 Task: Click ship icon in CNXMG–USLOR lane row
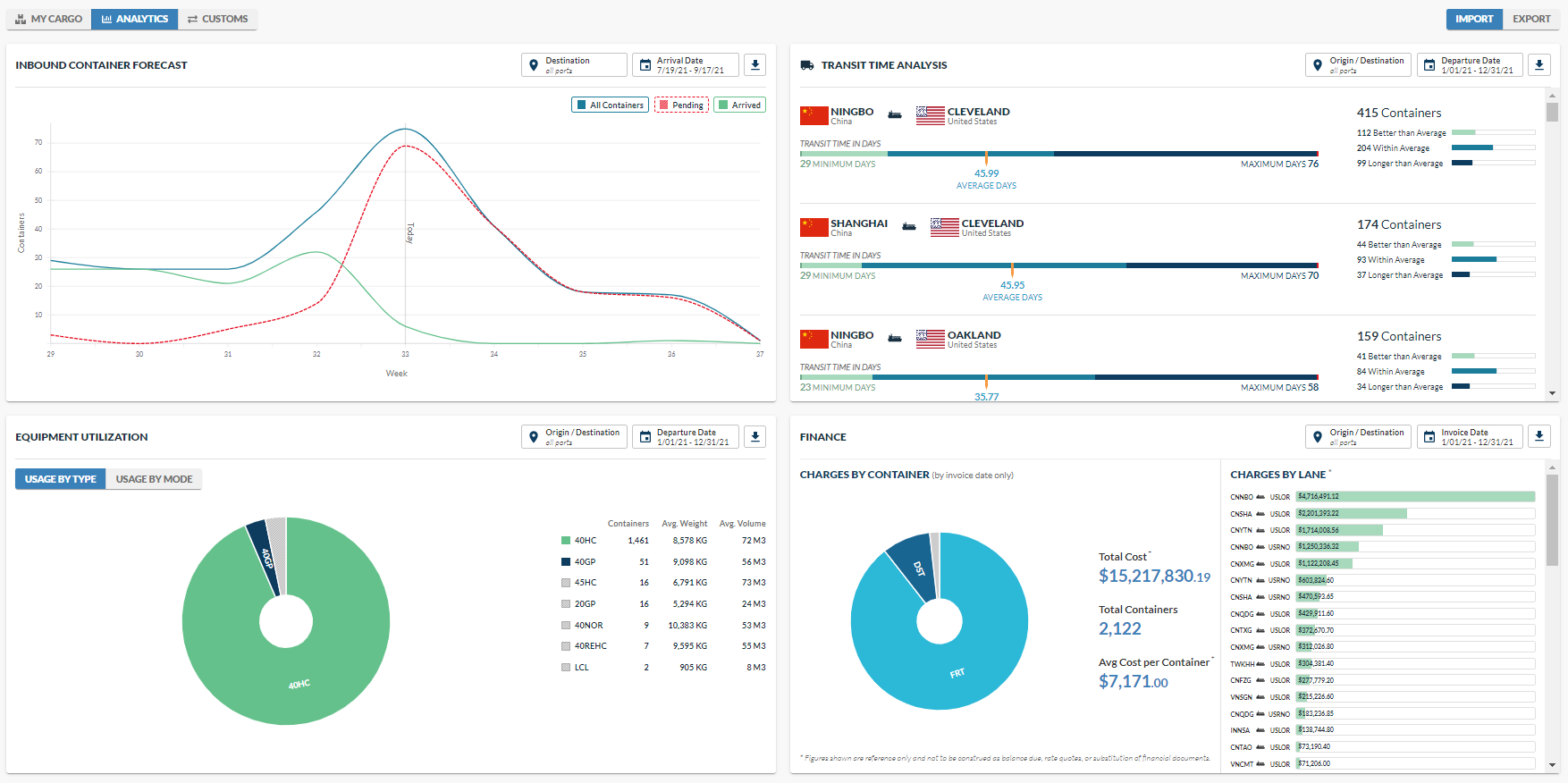pyautogui.click(x=1260, y=564)
